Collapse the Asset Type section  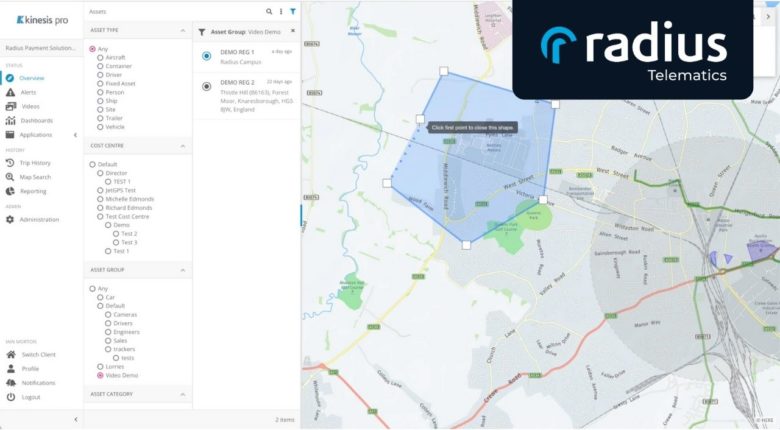point(183,30)
